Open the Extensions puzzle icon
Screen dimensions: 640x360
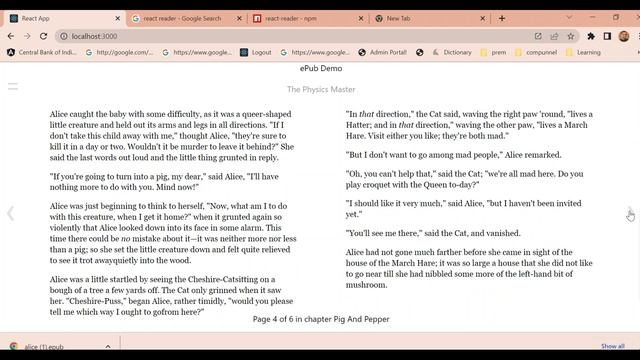591,36
